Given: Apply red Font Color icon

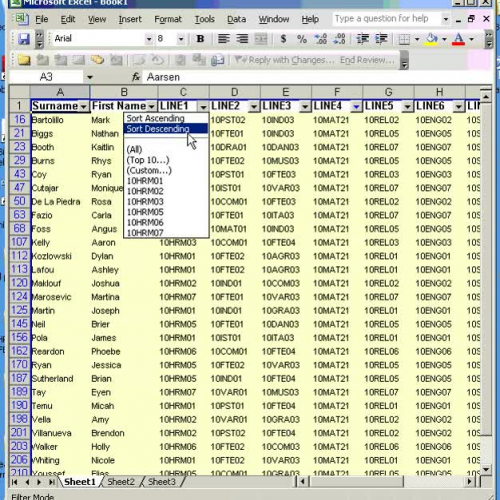Looking at the screenshot, I should (x=459, y=39).
